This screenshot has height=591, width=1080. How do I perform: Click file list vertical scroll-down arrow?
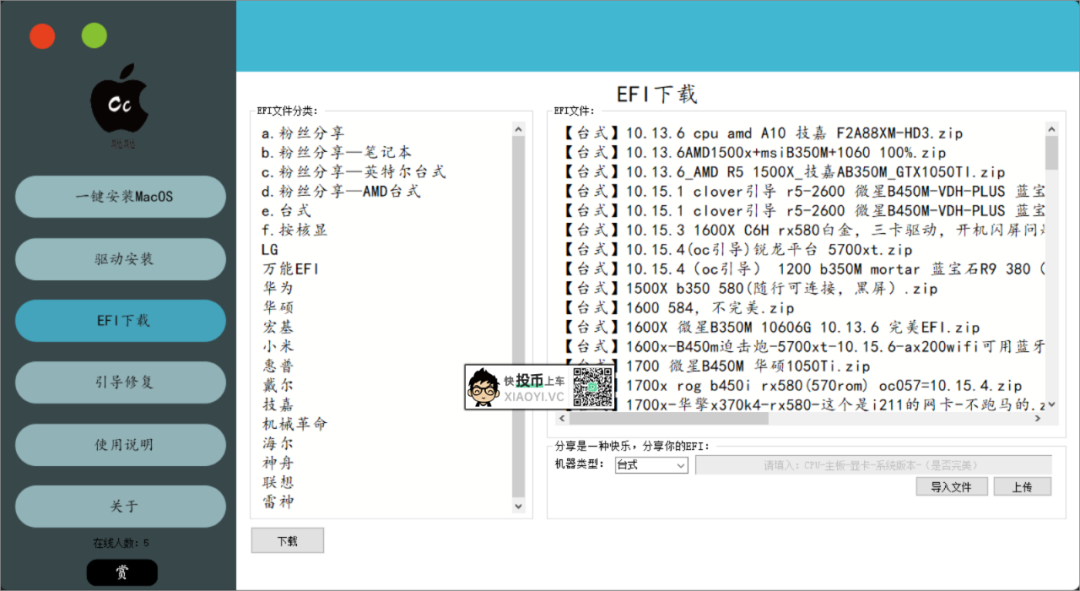pyautogui.click(x=1051, y=405)
